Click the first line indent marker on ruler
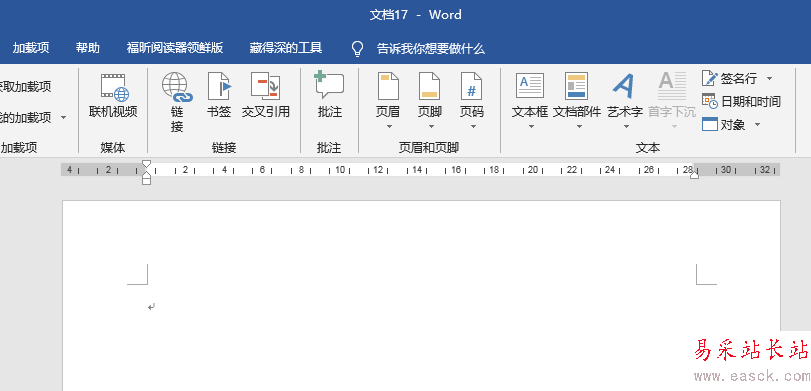This screenshot has height=391, width=811. tap(146, 164)
